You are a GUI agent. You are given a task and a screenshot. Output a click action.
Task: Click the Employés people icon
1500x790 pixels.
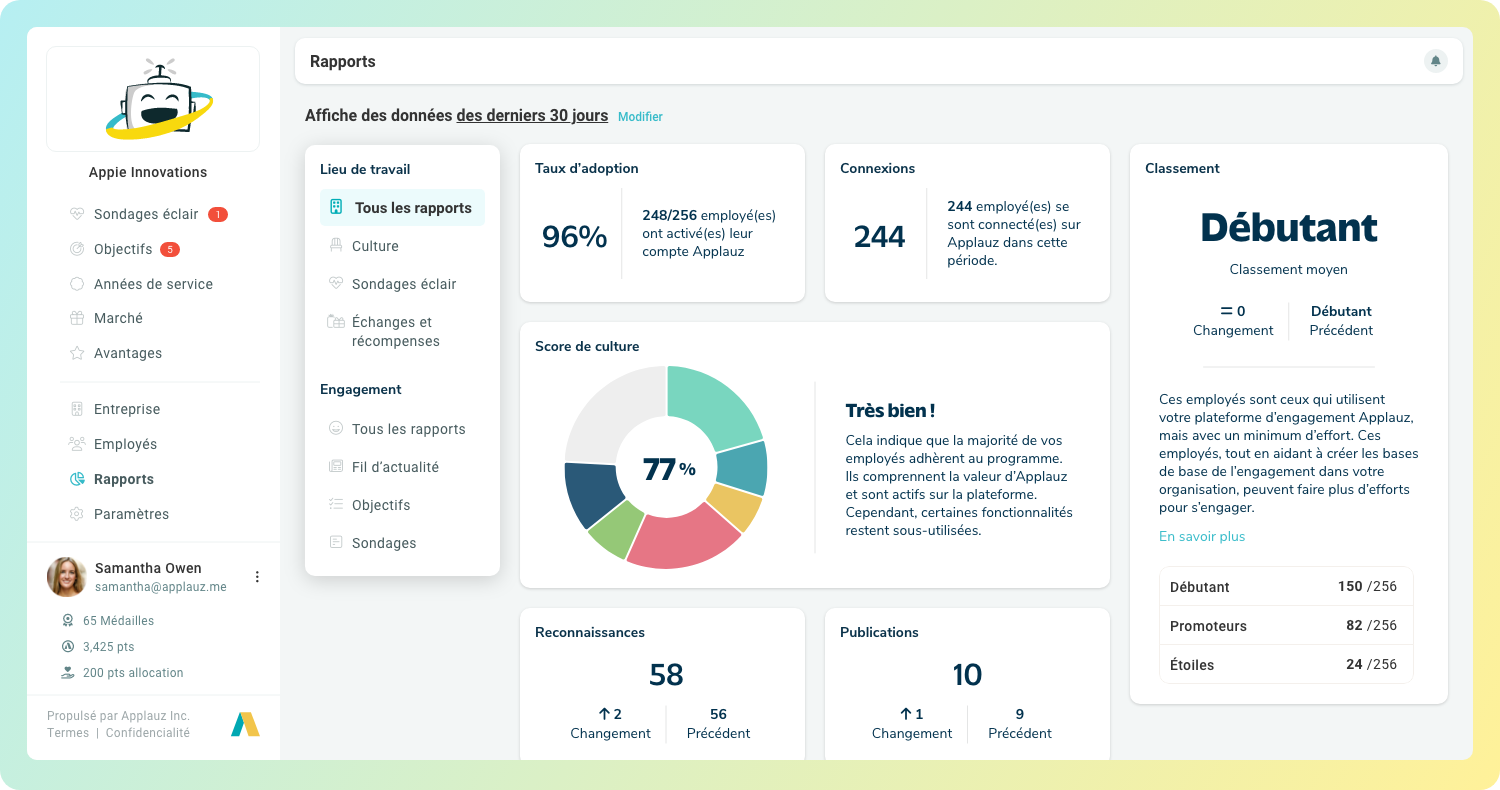click(77, 444)
